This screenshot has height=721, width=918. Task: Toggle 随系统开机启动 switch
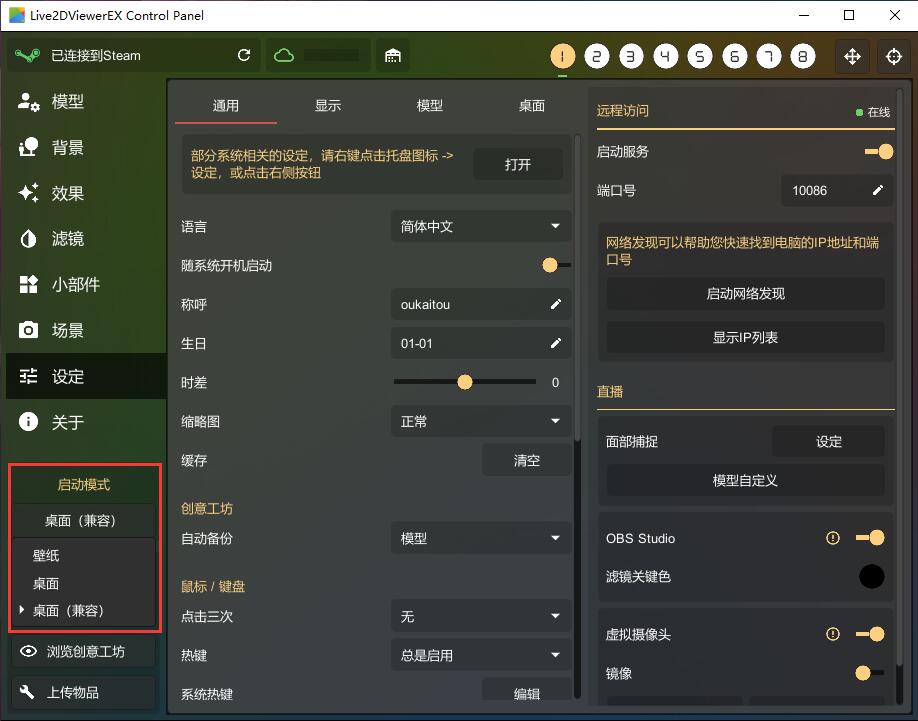556,265
